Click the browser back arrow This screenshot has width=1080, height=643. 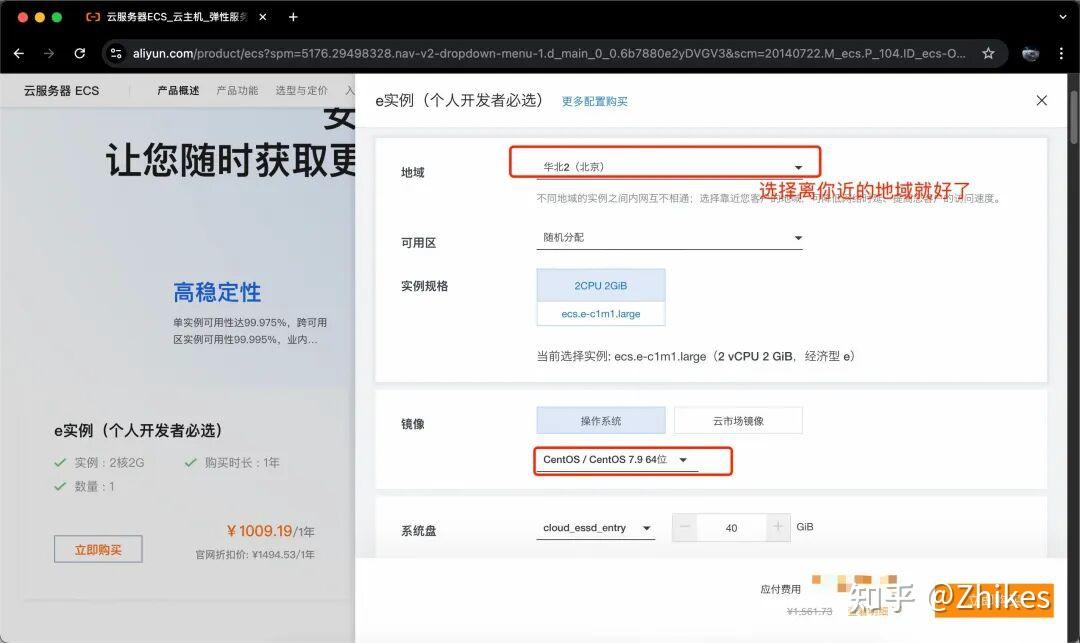pyautogui.click(x=19, y=53)
